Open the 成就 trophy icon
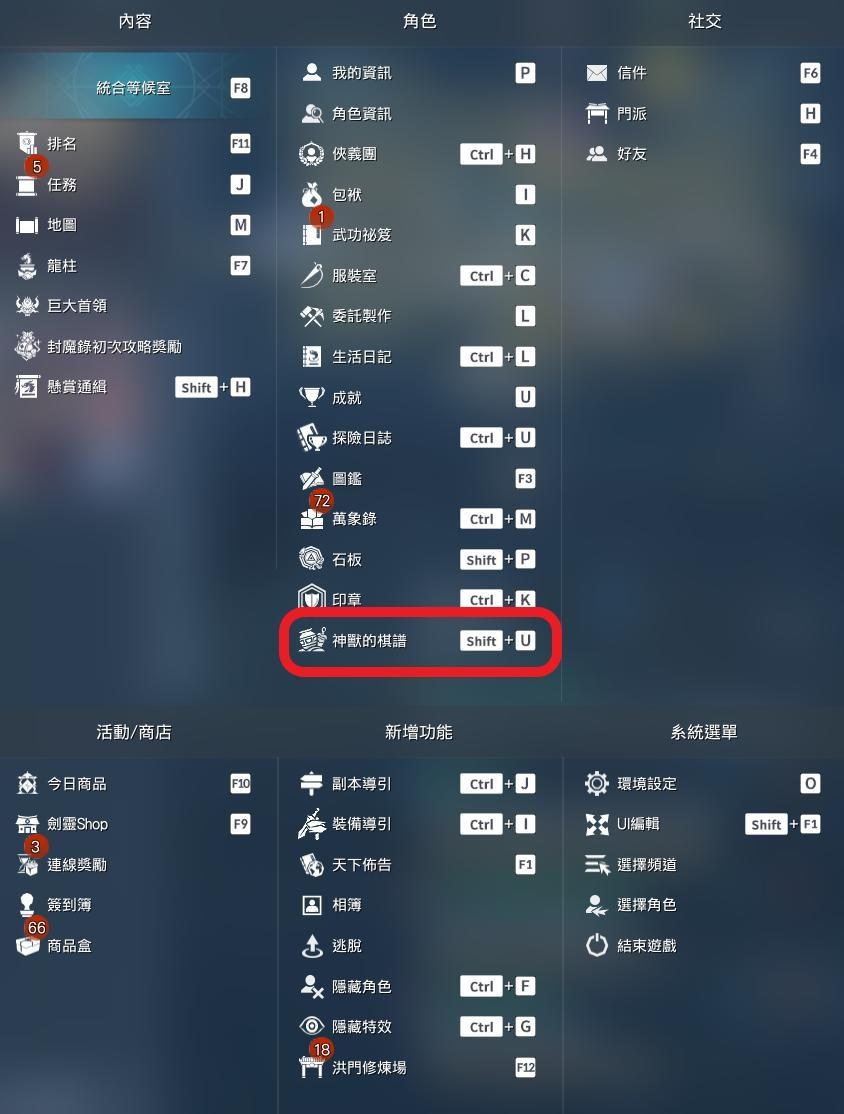The height and width of the screenshot is (1114, 844). point(311,396)
